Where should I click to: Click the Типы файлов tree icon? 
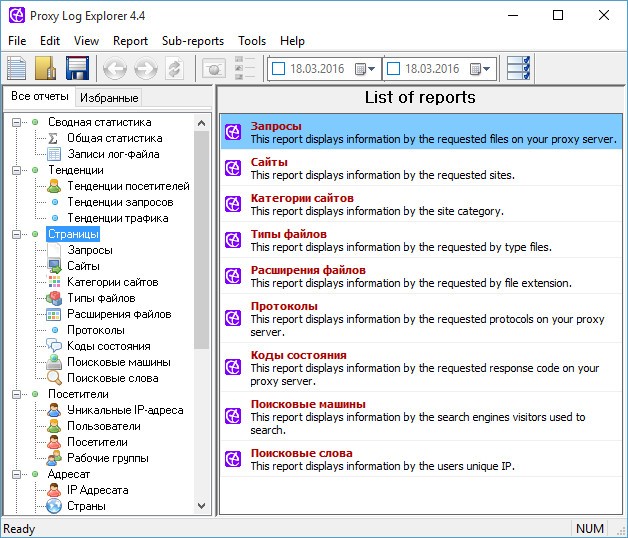pos(54,298)
